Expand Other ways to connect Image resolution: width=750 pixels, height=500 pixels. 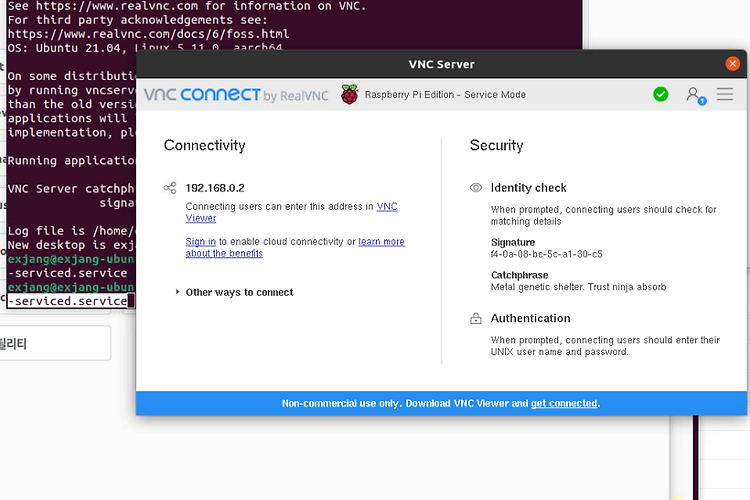click(234, 292)
